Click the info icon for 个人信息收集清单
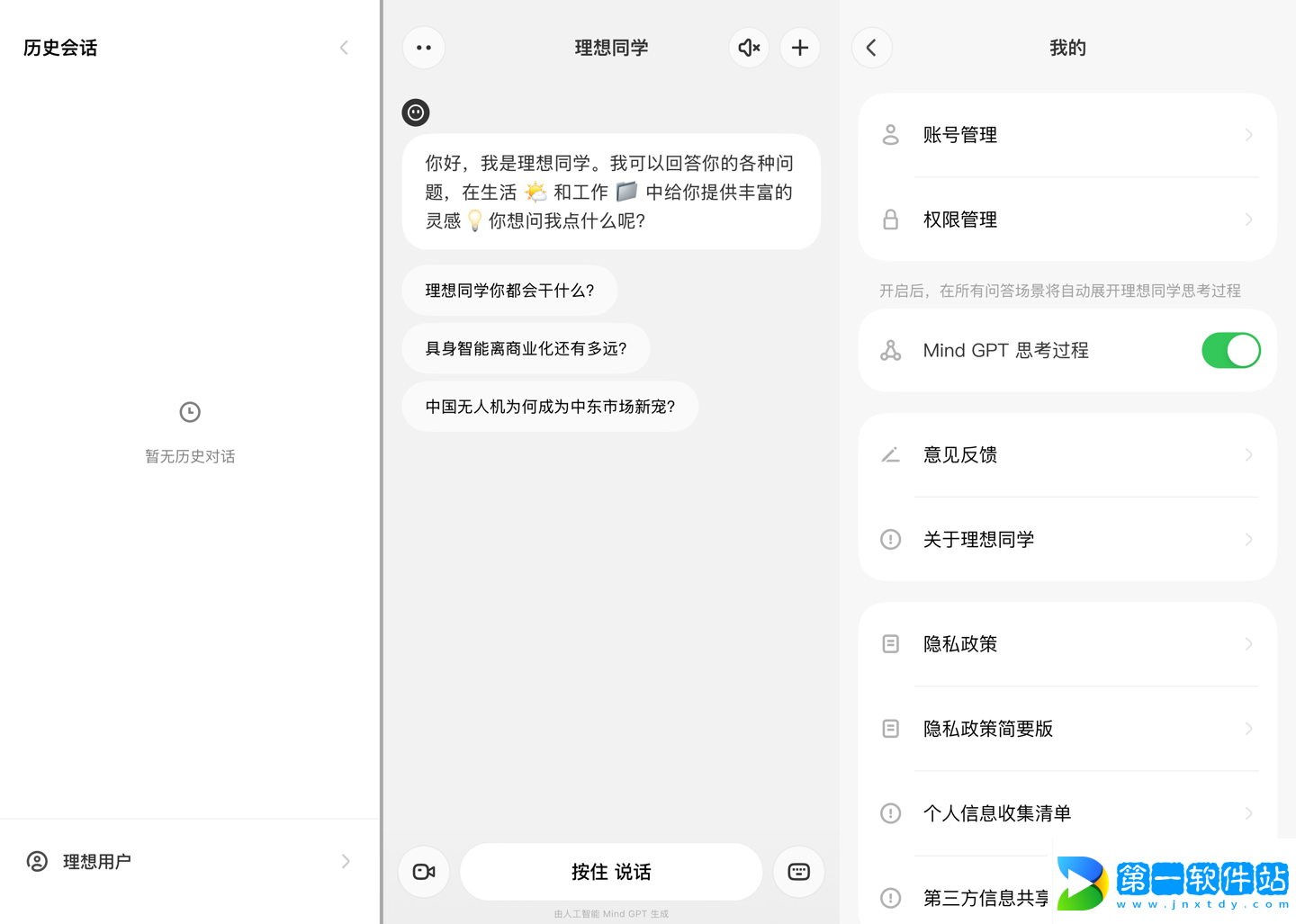Viewport: 1296px width, 924px height. (x=890, y=813)
